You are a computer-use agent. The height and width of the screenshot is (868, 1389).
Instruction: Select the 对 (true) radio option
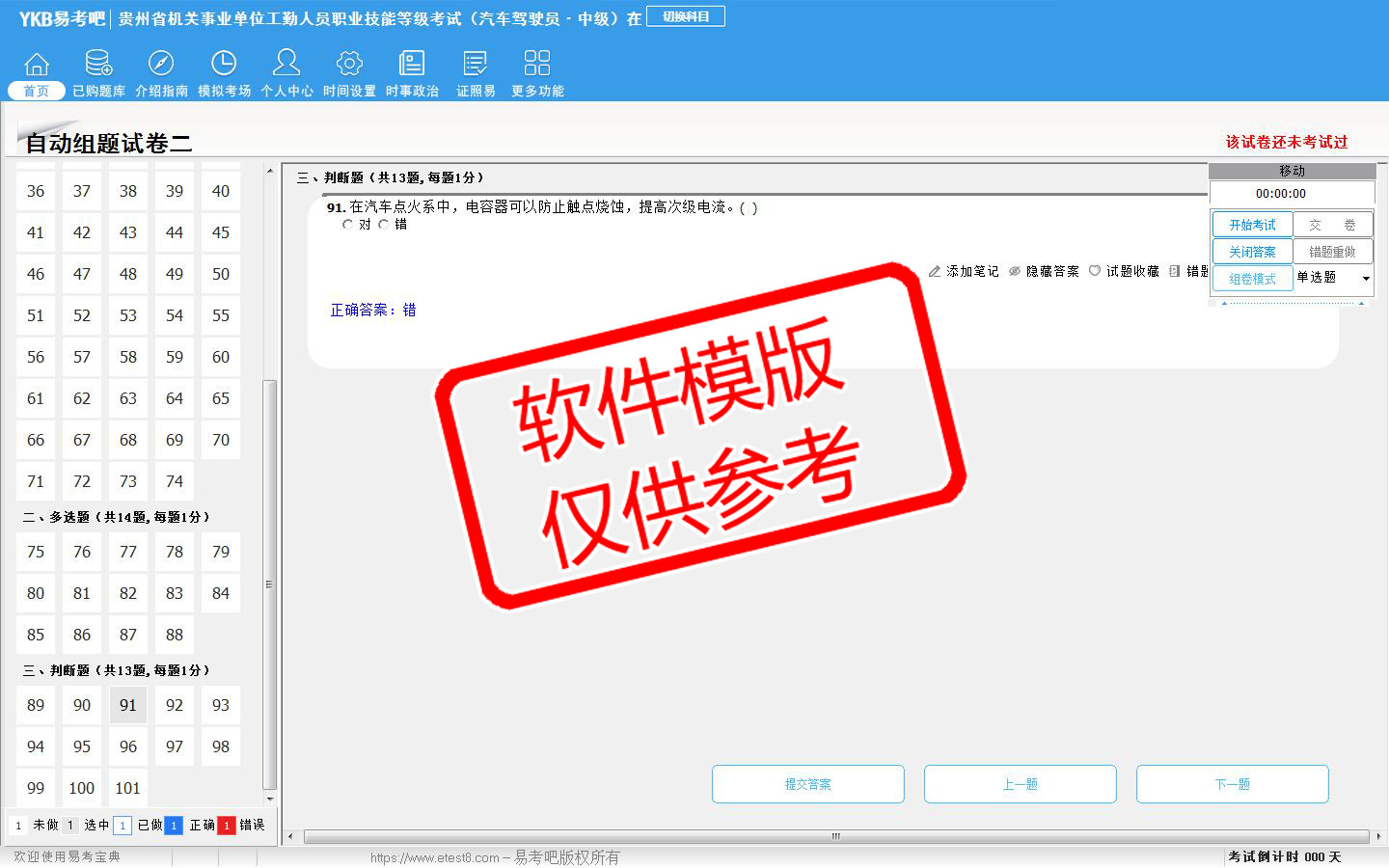pos(347,225)
